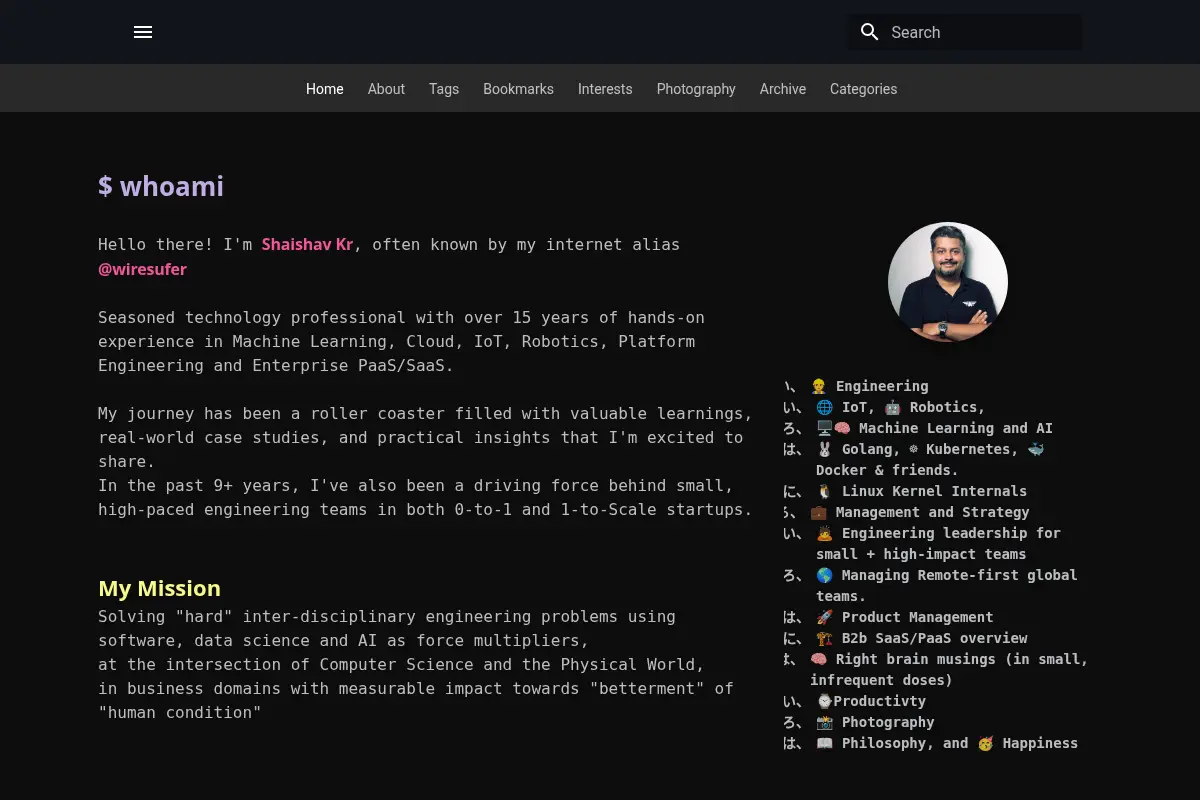The height and width of the screenshot is (800, 1200).
Task: Click the watch emoji beside Productivty
Action: pos(825,701)
